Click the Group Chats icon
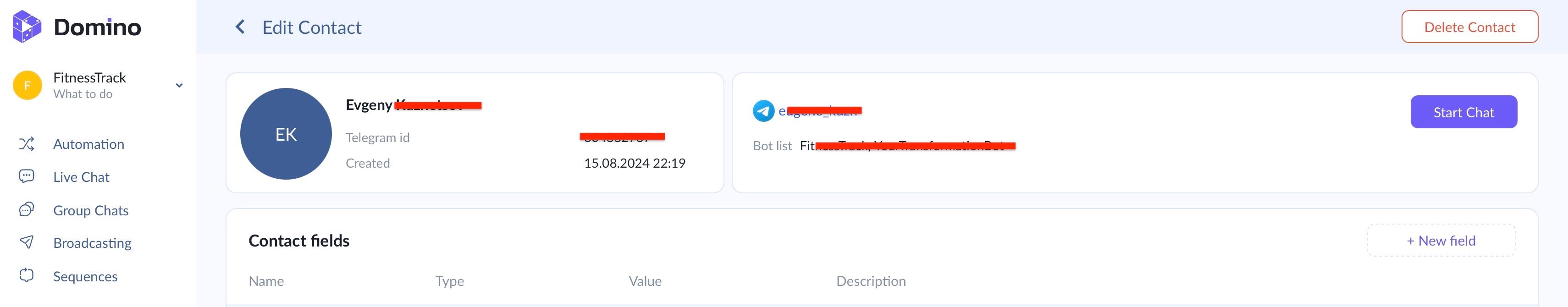 coord(26,210)
